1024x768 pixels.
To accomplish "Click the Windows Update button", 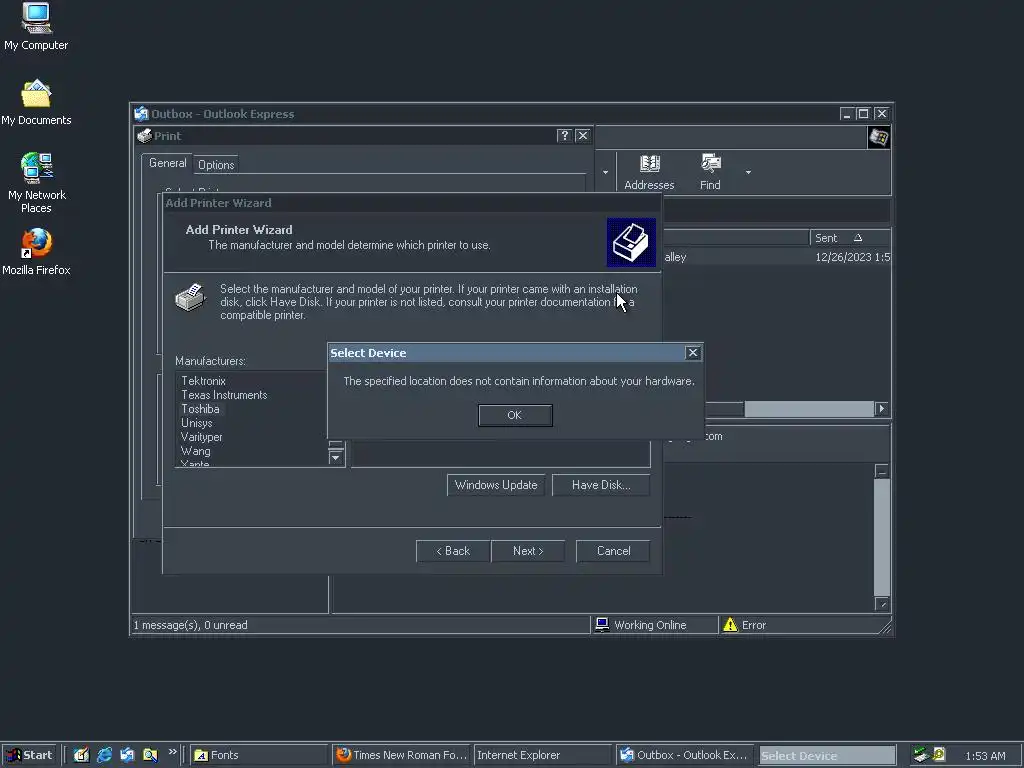I will coord(496,485).
